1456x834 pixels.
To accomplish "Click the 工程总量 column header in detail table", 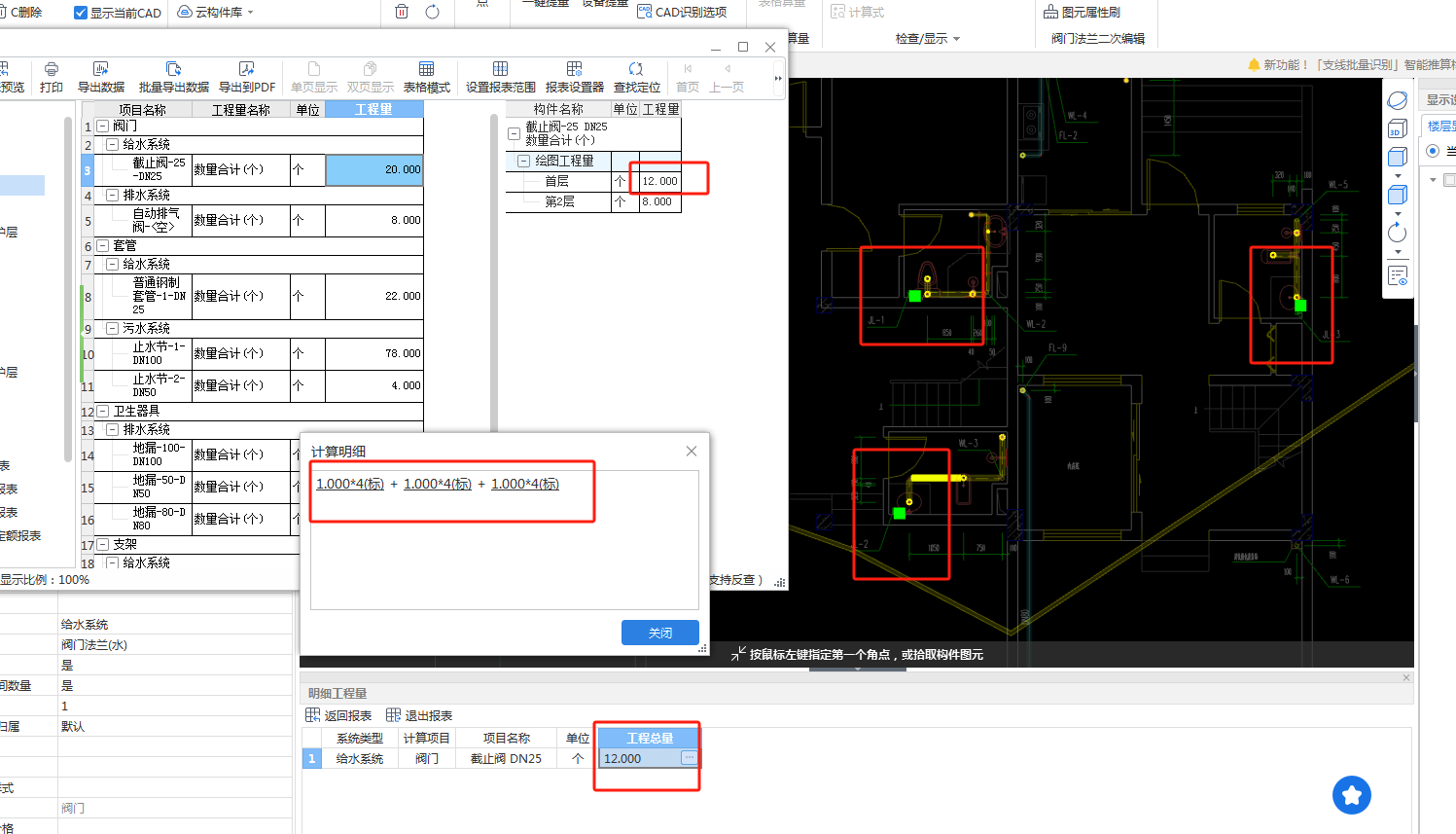I will (x=649, y=738).
